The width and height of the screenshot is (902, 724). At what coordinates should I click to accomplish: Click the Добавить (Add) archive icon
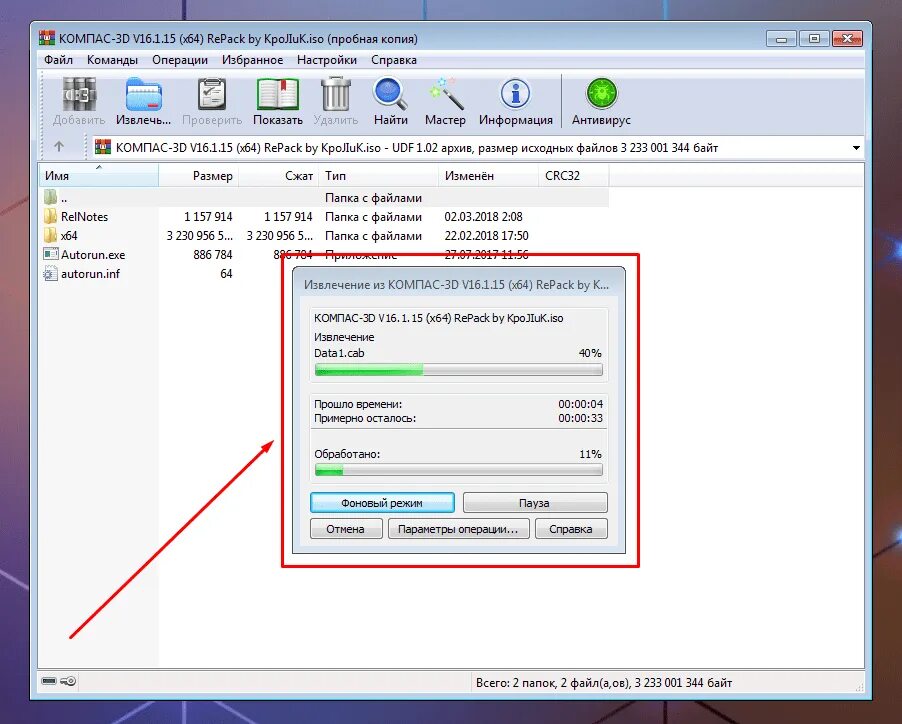[x=79, y=94]
